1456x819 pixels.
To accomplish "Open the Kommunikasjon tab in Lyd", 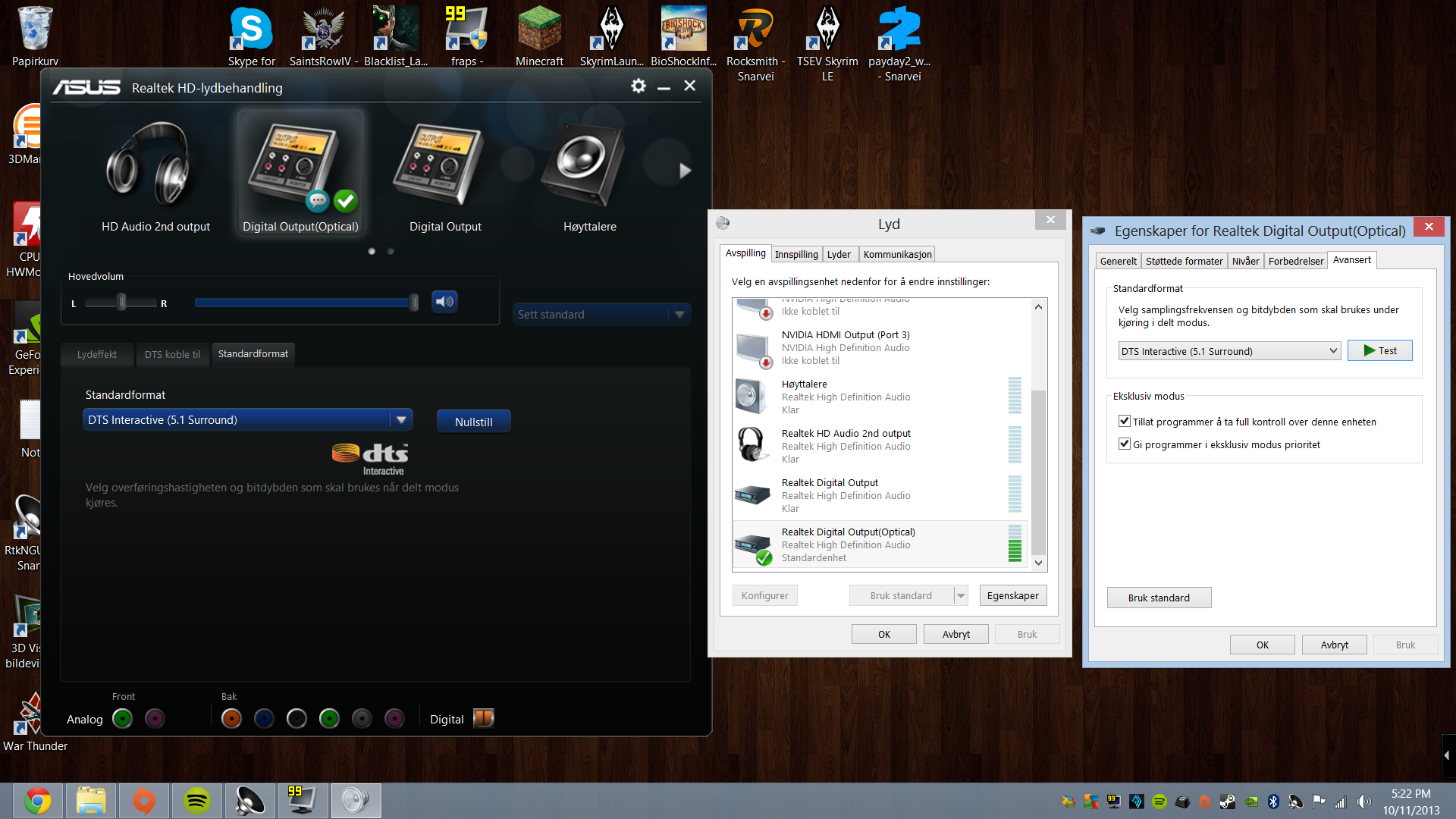I will click(x=897, y=254).
